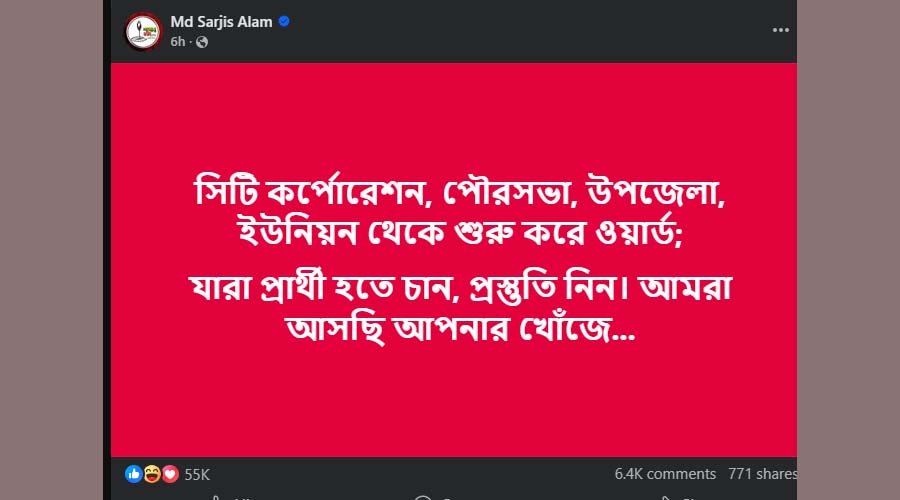900x500 pixels.
Task: View the 55K reactions list
Action: tap(197, 474)
